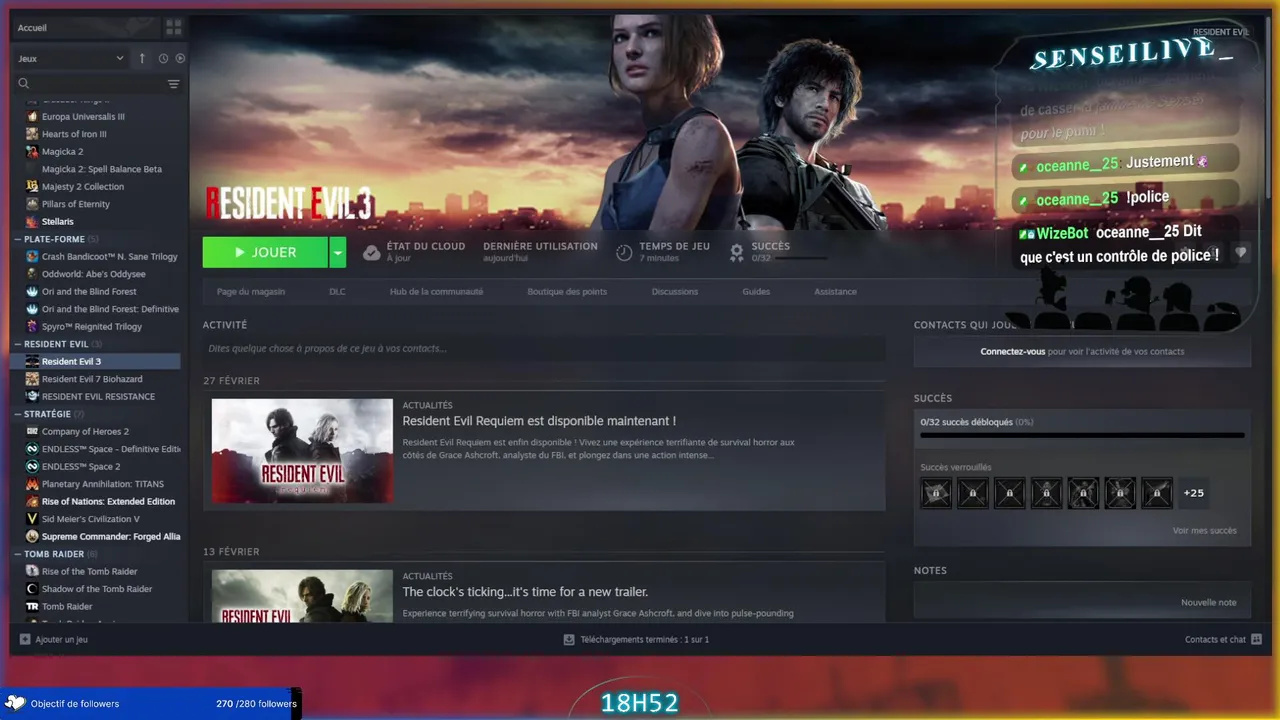Open the Assistance tab

coord(835,292)
